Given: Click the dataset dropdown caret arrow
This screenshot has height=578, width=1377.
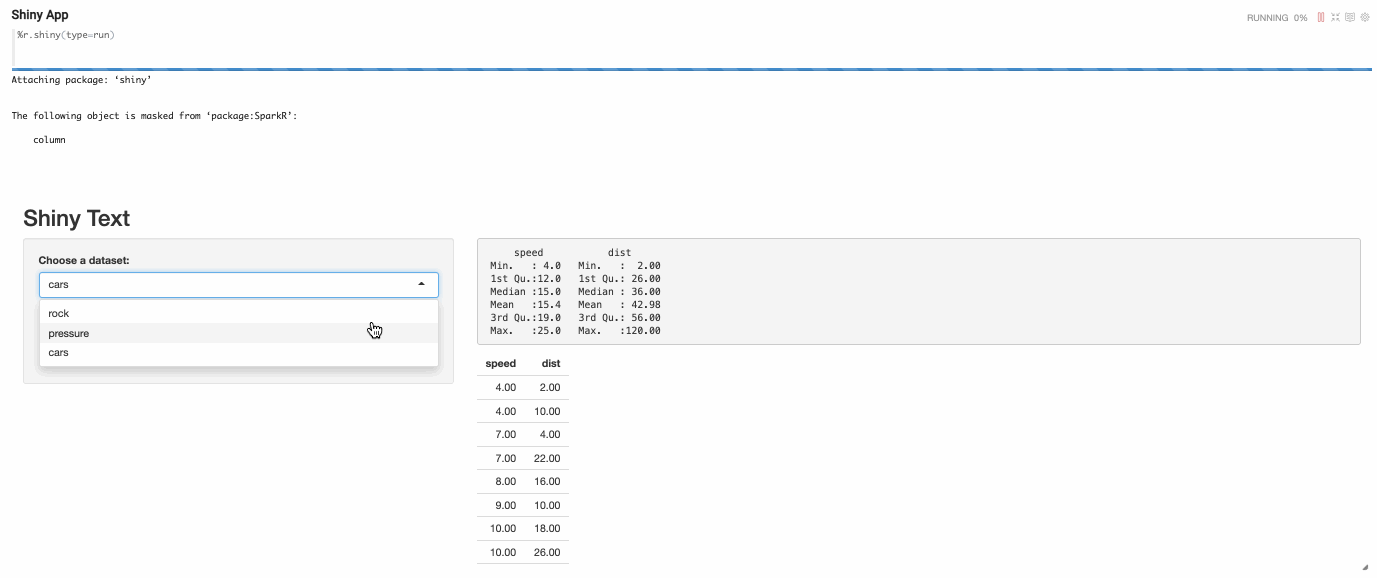Looking at the screenshot, I should coord(421,285).
